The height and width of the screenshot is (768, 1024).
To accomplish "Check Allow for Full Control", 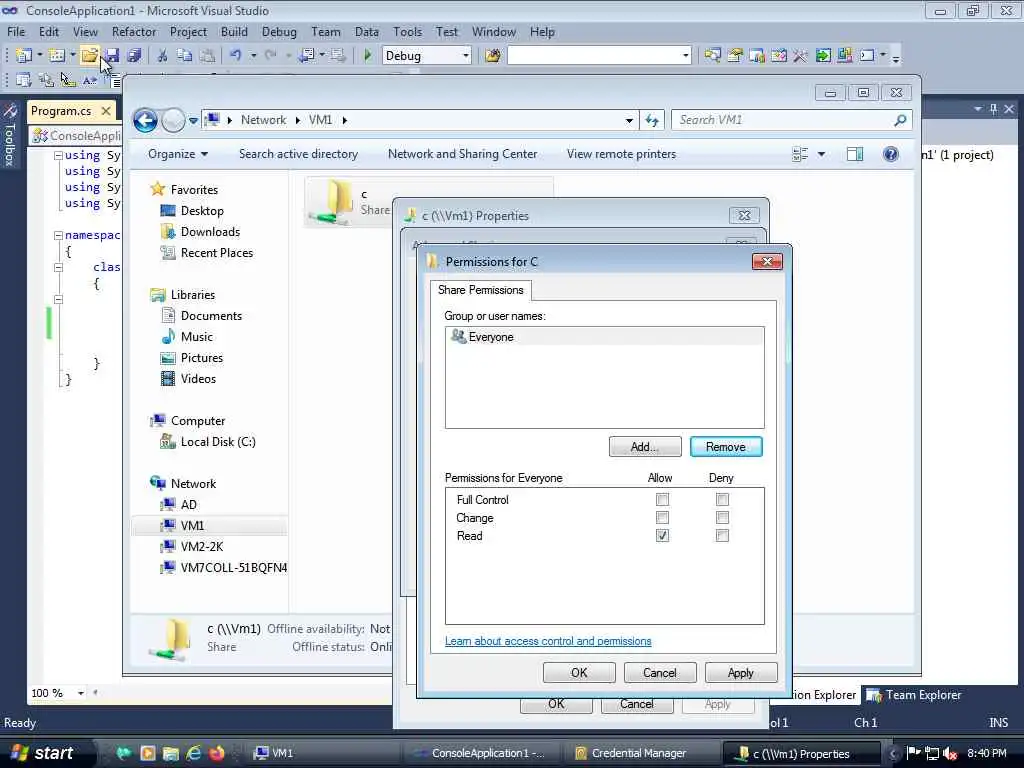I will point(662,500).
